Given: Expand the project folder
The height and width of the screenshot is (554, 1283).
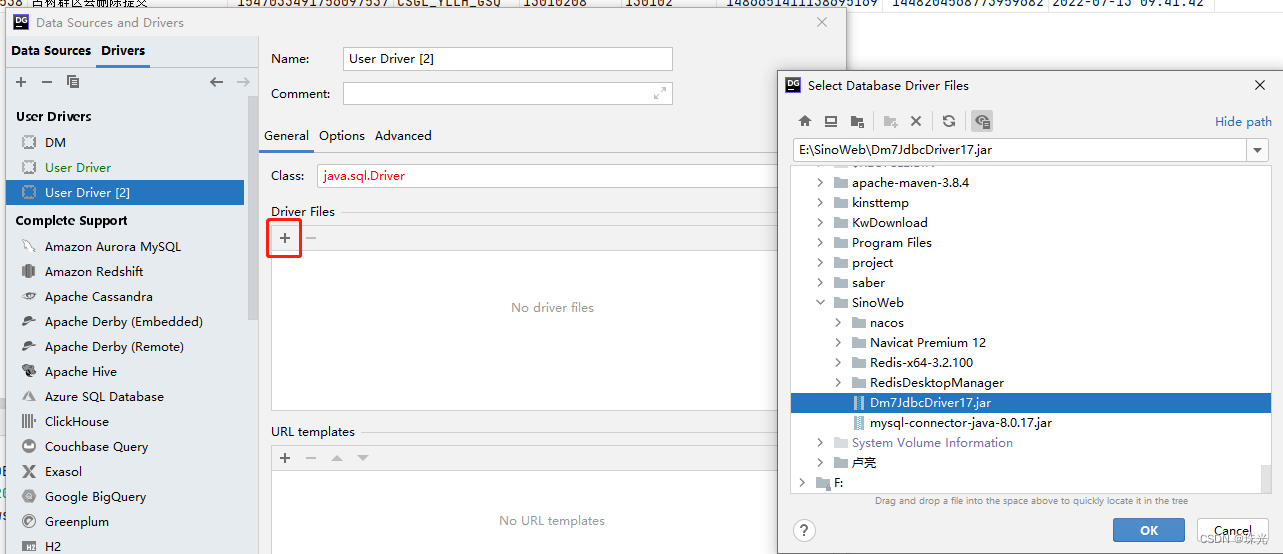Looking at the screenshot, I should pos(820,262).
